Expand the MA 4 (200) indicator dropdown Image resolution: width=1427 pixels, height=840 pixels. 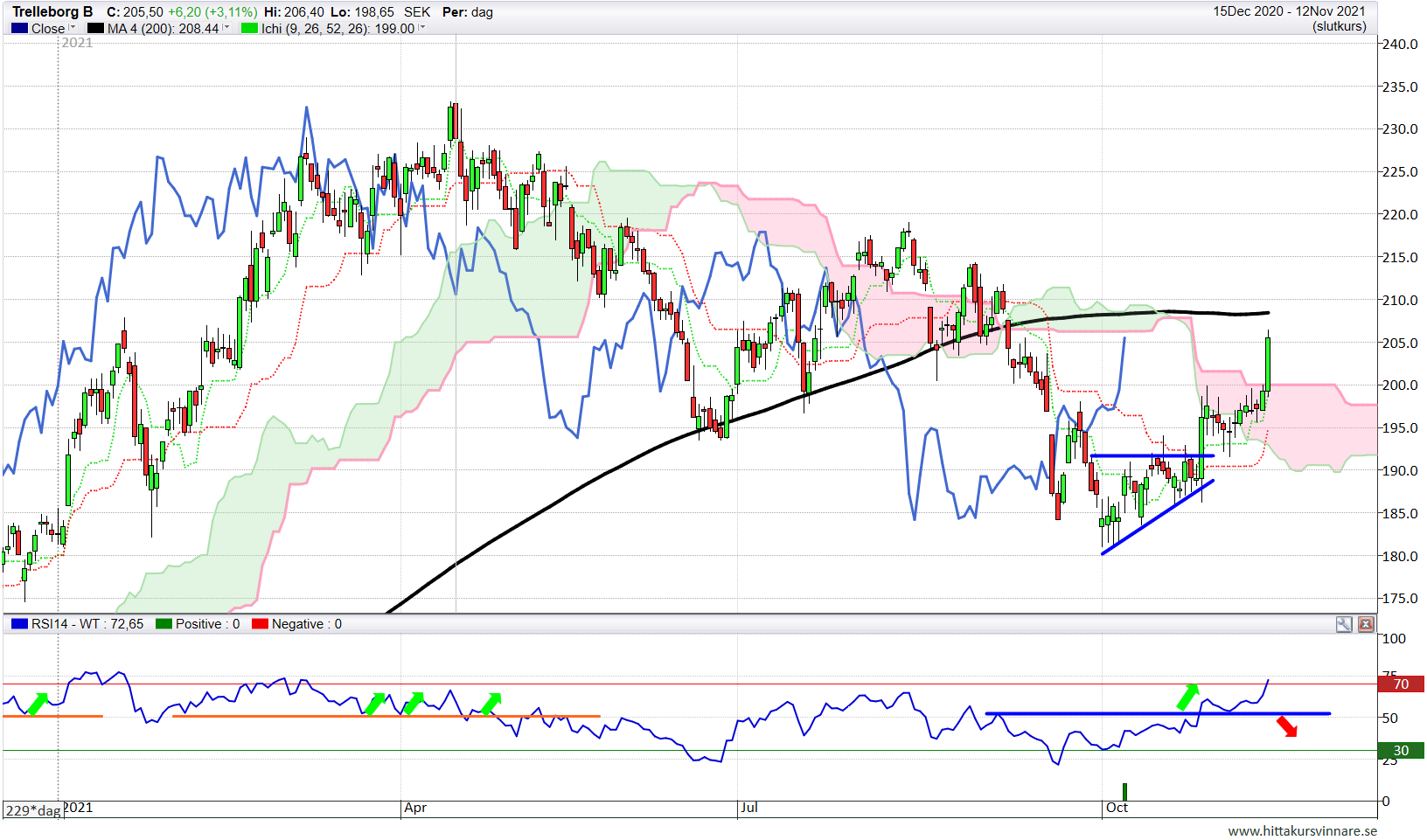click(226, 28)
